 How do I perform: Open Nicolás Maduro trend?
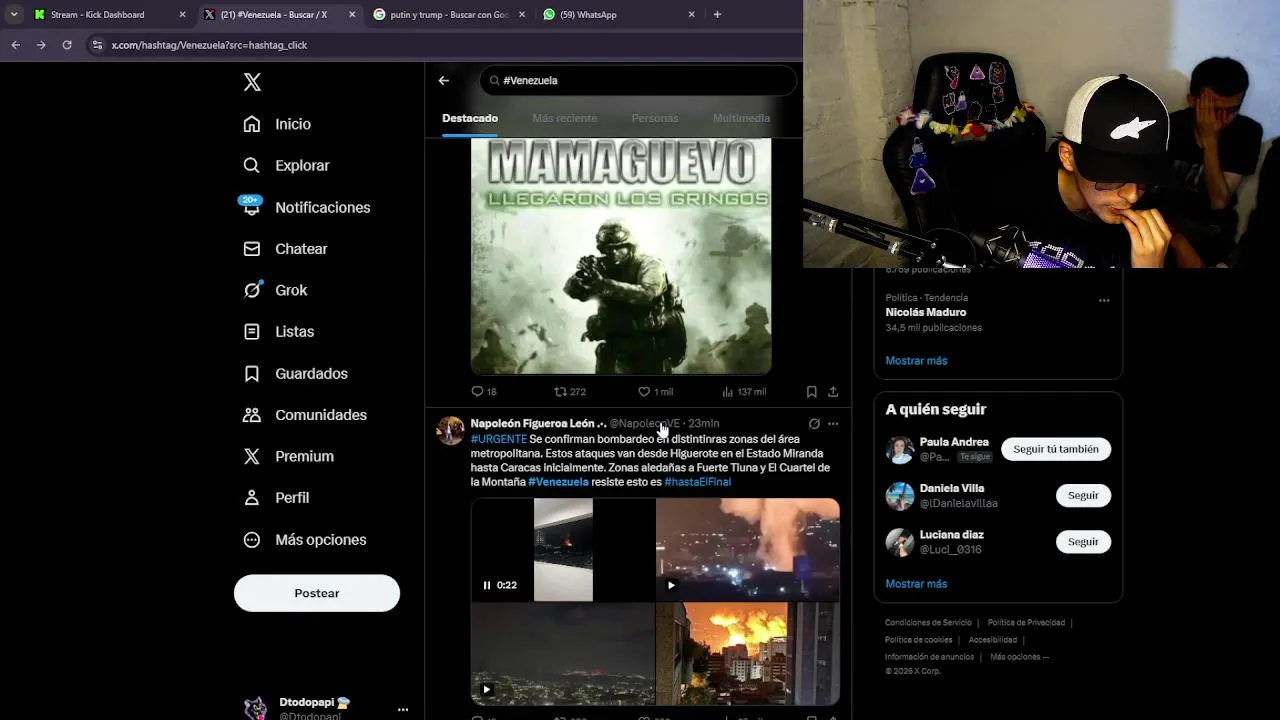925,312
